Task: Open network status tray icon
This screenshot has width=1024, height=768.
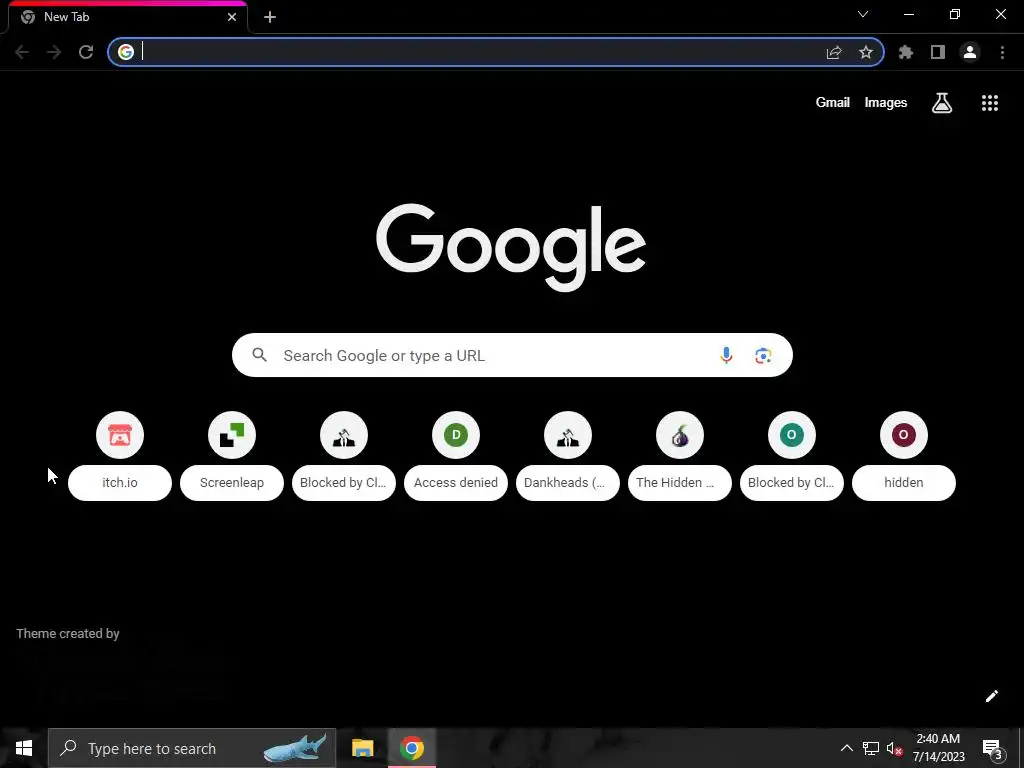Action: (x=871, y=748)
